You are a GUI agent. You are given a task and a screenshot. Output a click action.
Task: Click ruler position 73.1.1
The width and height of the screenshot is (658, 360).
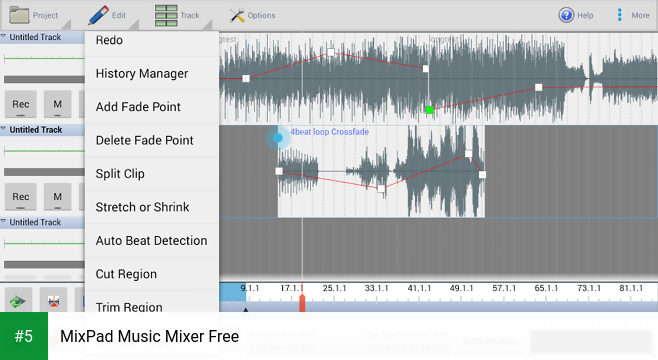click(x=589, y=288)
